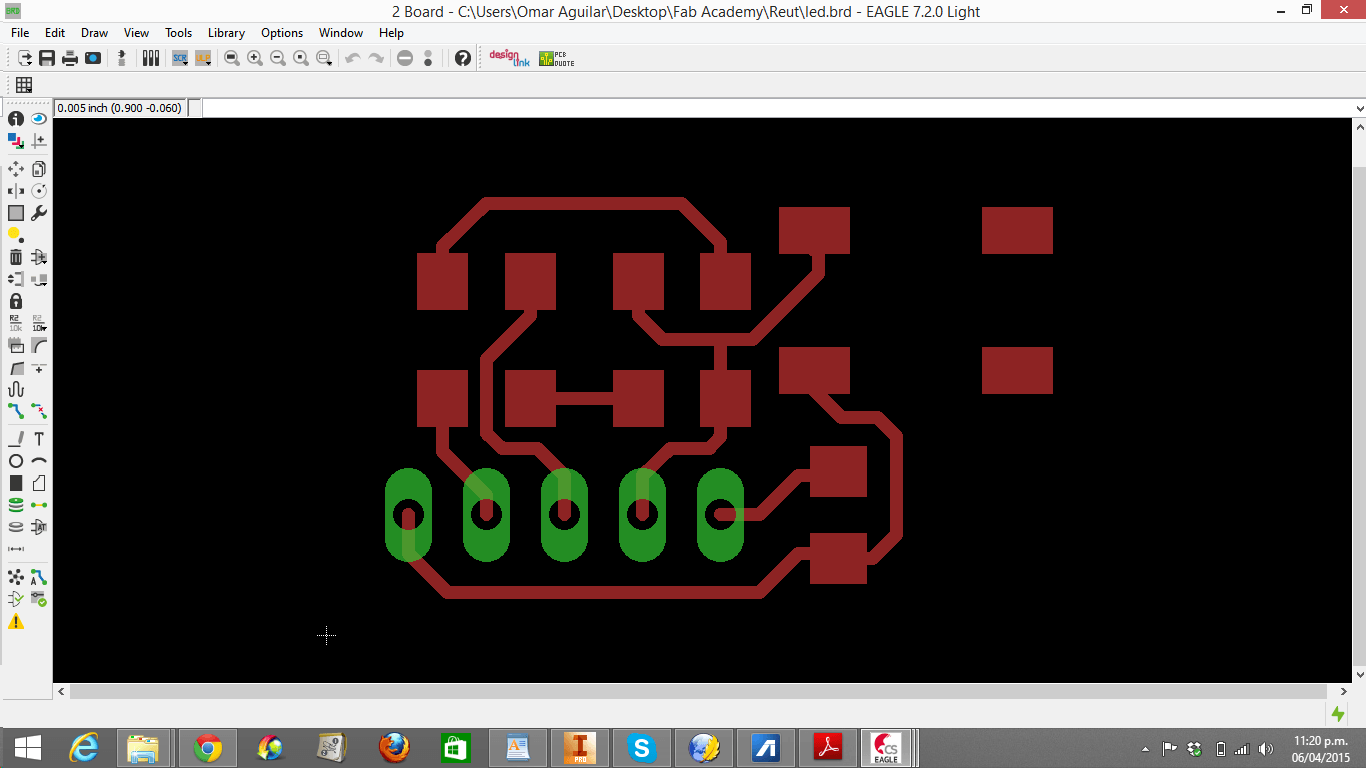Screen dimensions: 1366x768
Task: Open the taskbar volume icon
Action: coord(1266,749)
